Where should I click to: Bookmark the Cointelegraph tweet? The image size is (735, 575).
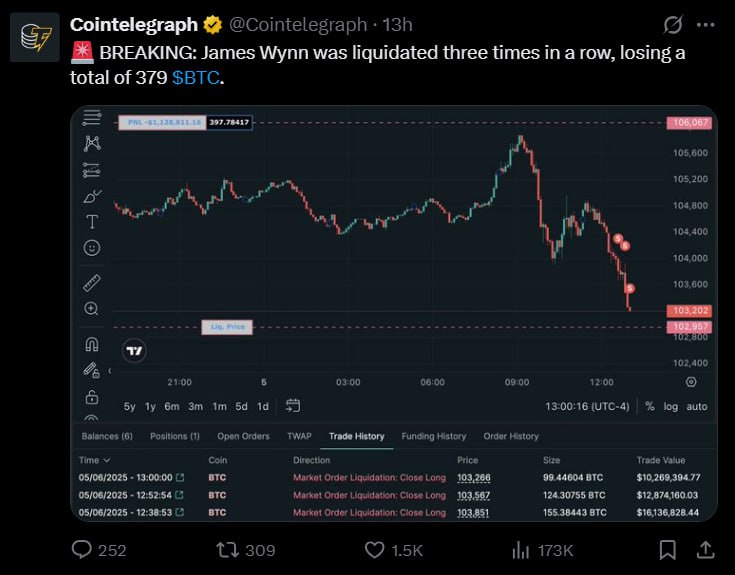tap(668, 550)
